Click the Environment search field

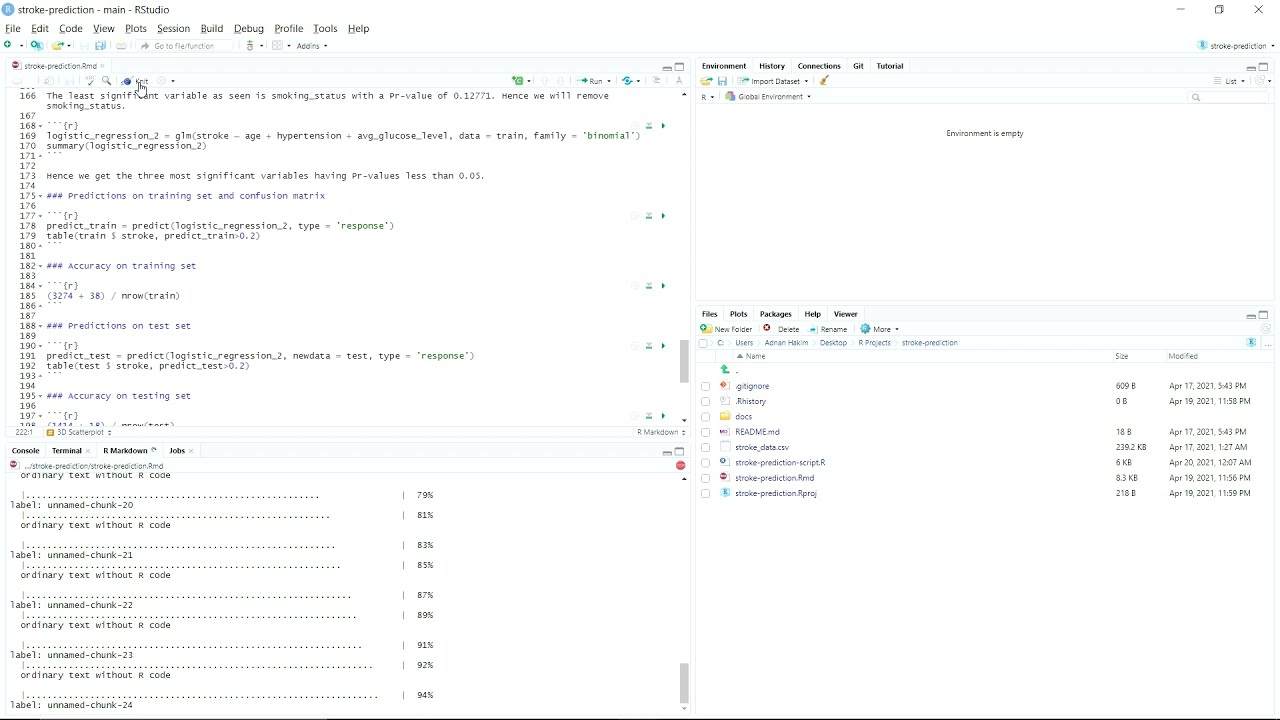pyautogui.click(x=1228, y=97)
